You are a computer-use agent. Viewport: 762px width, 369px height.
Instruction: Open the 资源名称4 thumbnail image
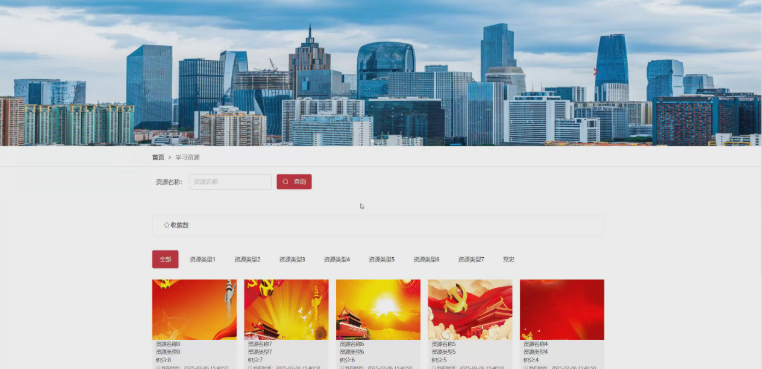tap(562, 309)
